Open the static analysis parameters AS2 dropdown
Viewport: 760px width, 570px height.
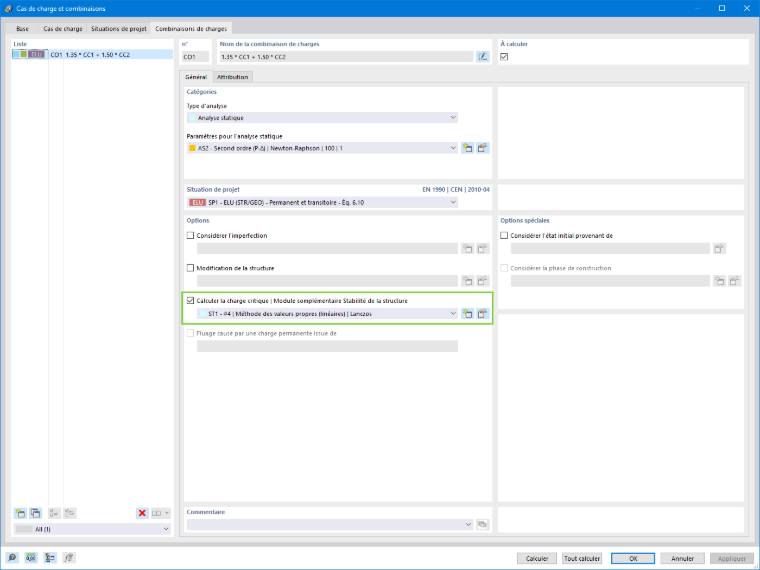point(322,148)
